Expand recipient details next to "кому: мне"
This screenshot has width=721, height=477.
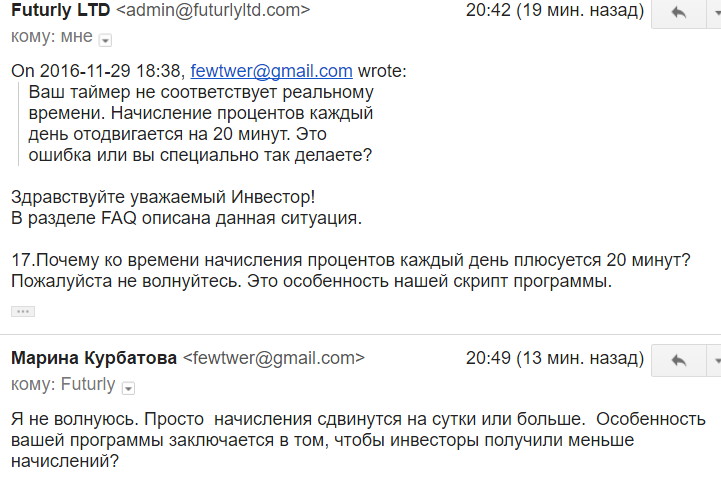(x=106, y=39)
